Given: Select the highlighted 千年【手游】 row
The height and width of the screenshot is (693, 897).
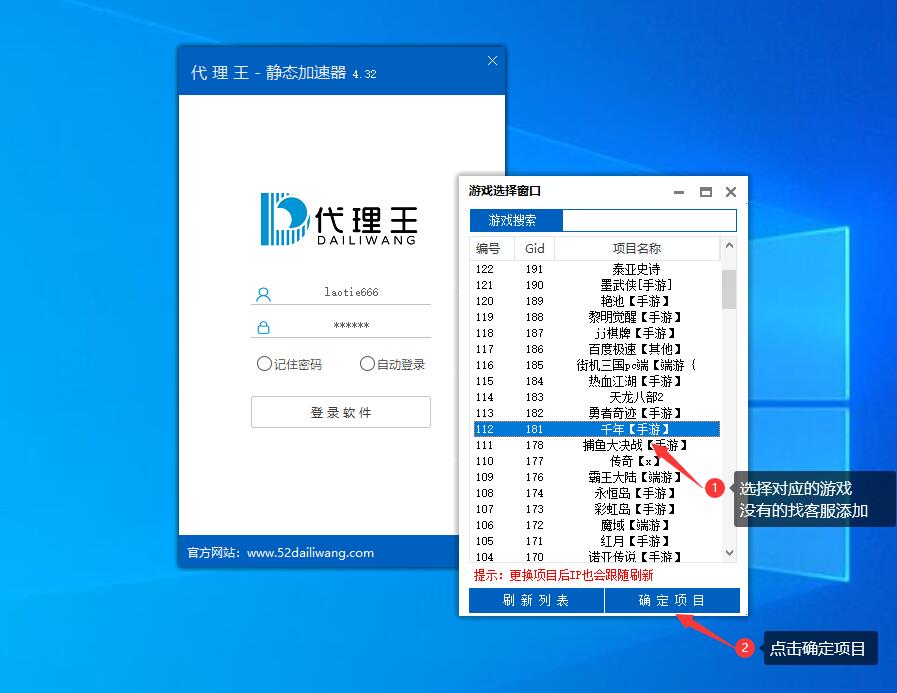Looking at the screenshot, I should coord(597,429).
